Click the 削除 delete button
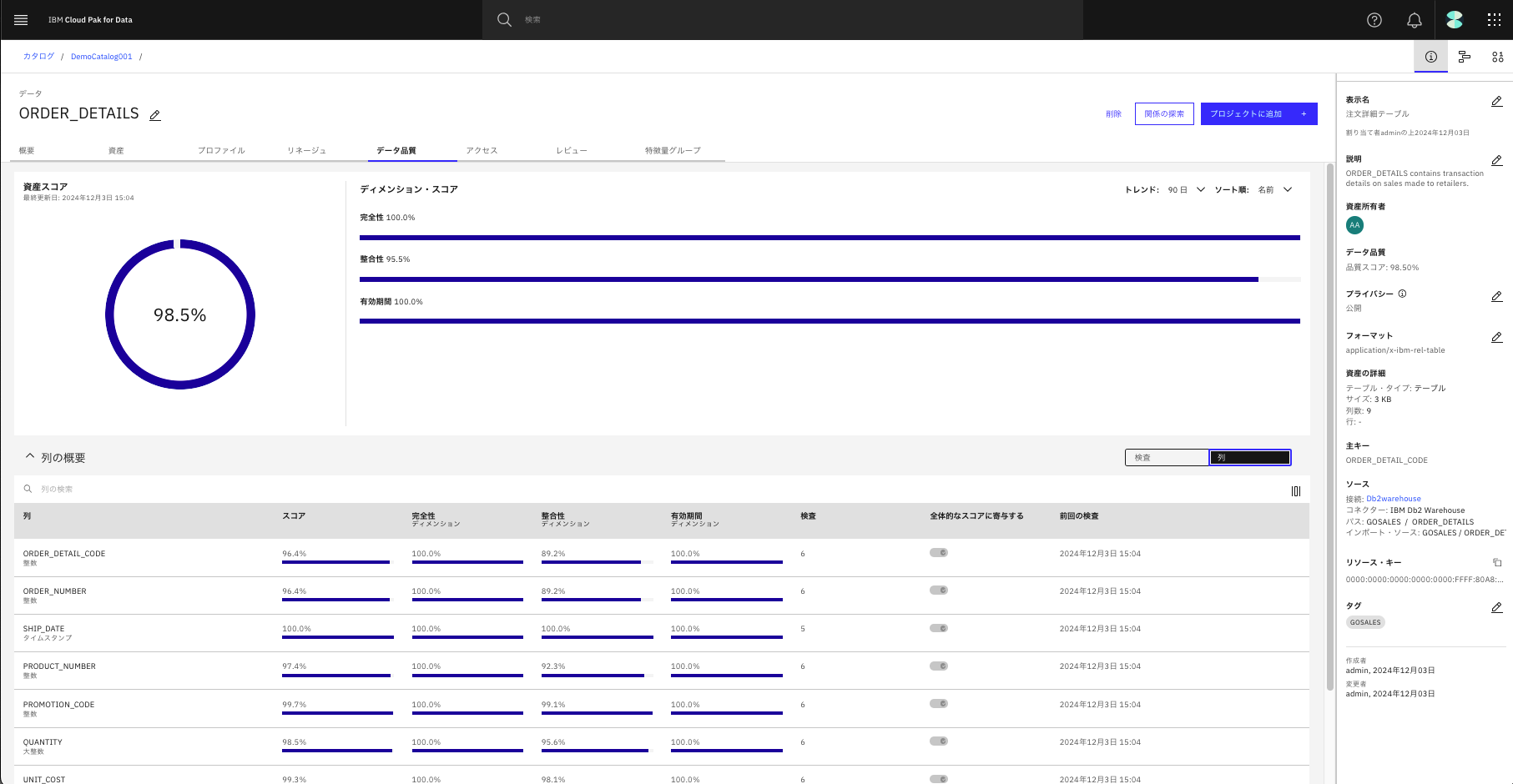This screenshot has width=1513, height=784. coord(1114,113)
